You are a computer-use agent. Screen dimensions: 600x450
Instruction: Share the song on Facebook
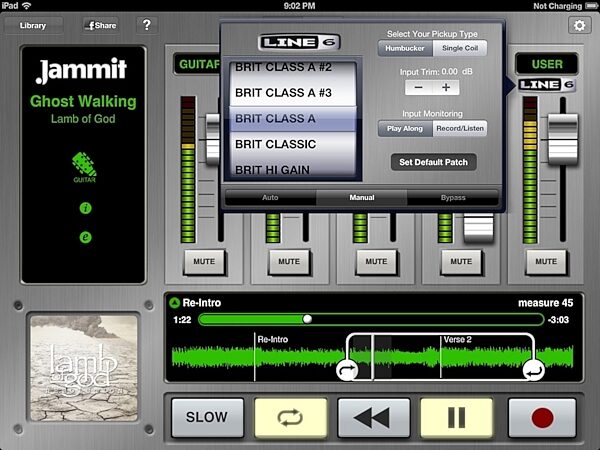[101, 26]
